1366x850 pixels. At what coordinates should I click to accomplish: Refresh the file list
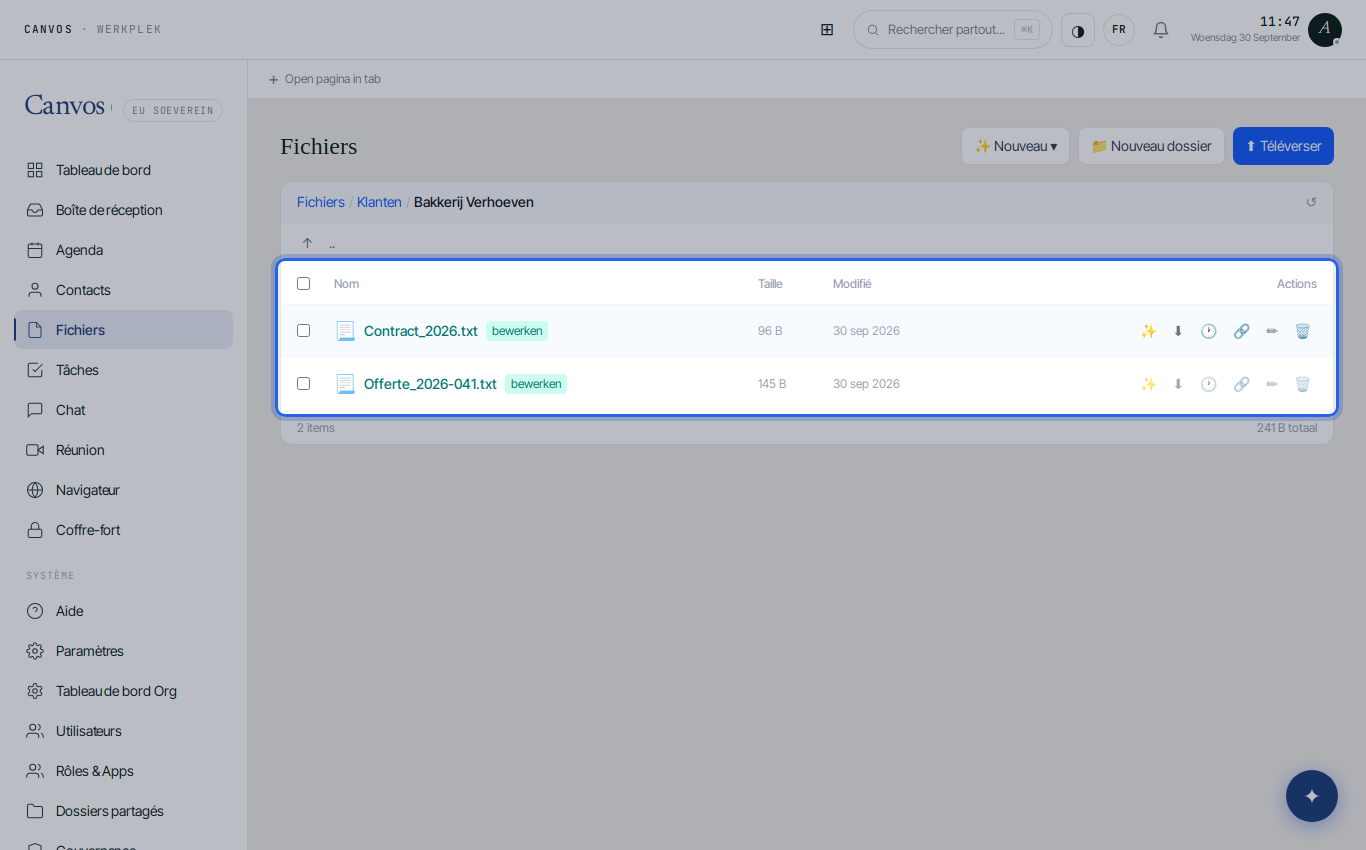point(1311,202)
